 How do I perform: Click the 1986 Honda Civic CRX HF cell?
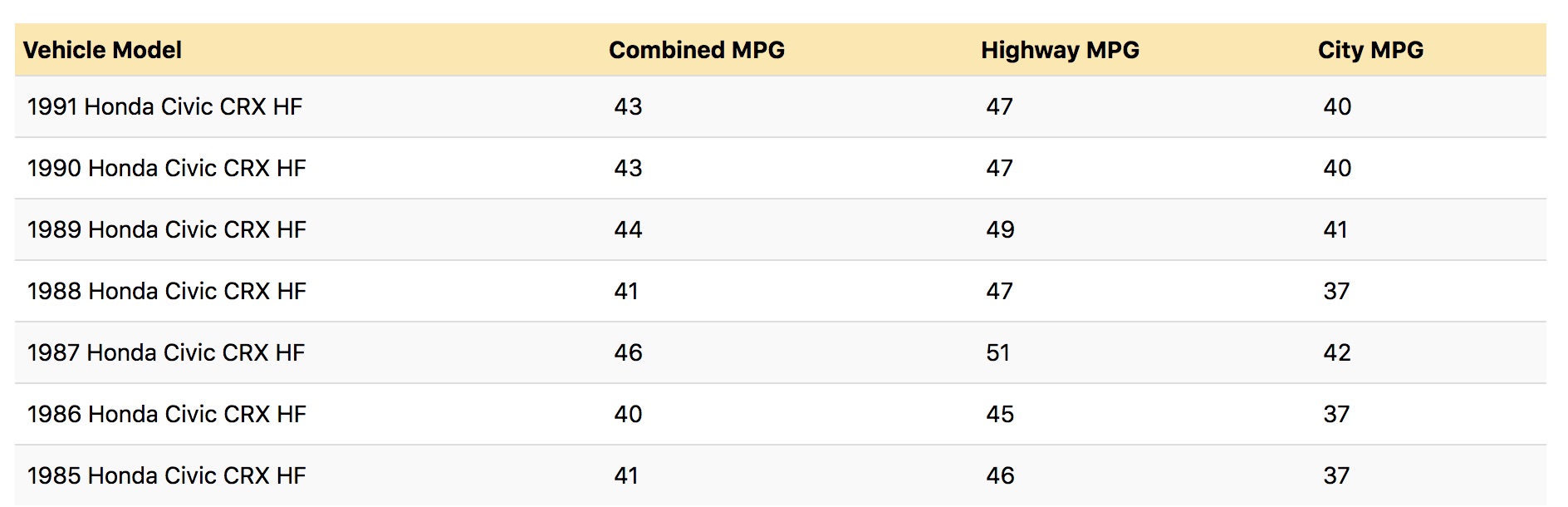(x=166, y=414)
